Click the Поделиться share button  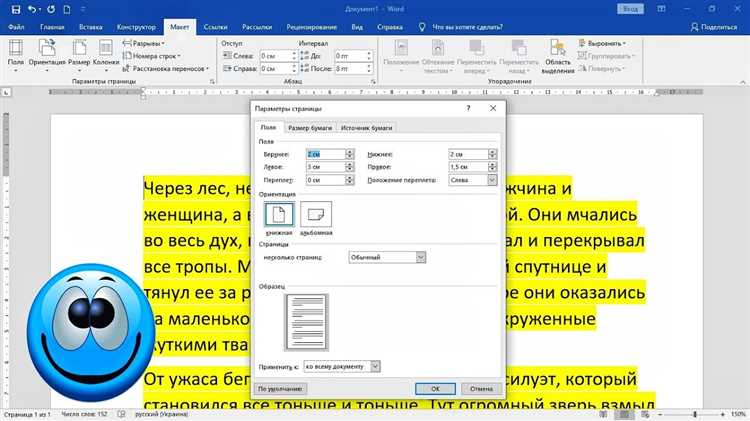714,27
